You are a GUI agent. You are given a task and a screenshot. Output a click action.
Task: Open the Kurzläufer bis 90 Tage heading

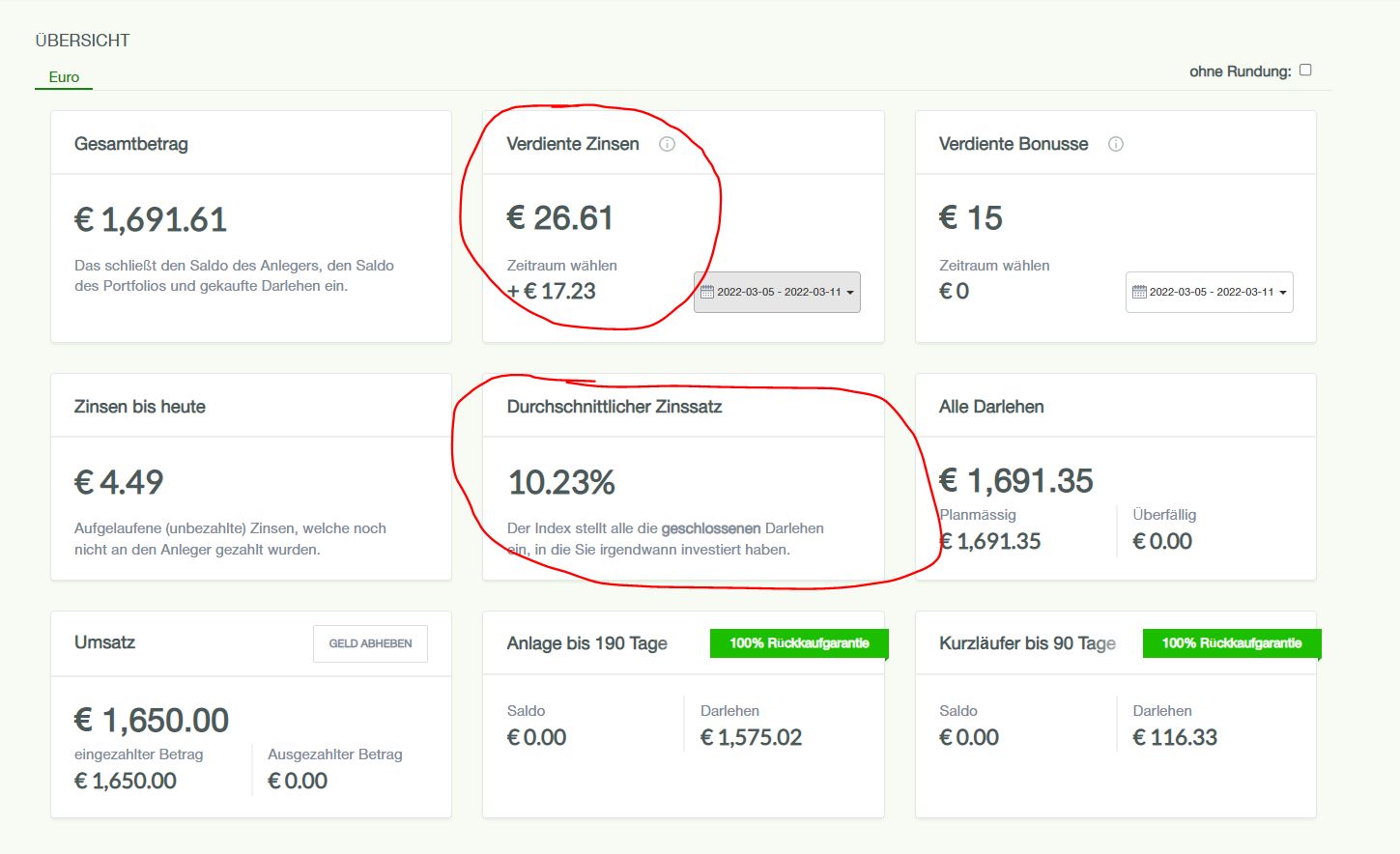click(1027, 643)
